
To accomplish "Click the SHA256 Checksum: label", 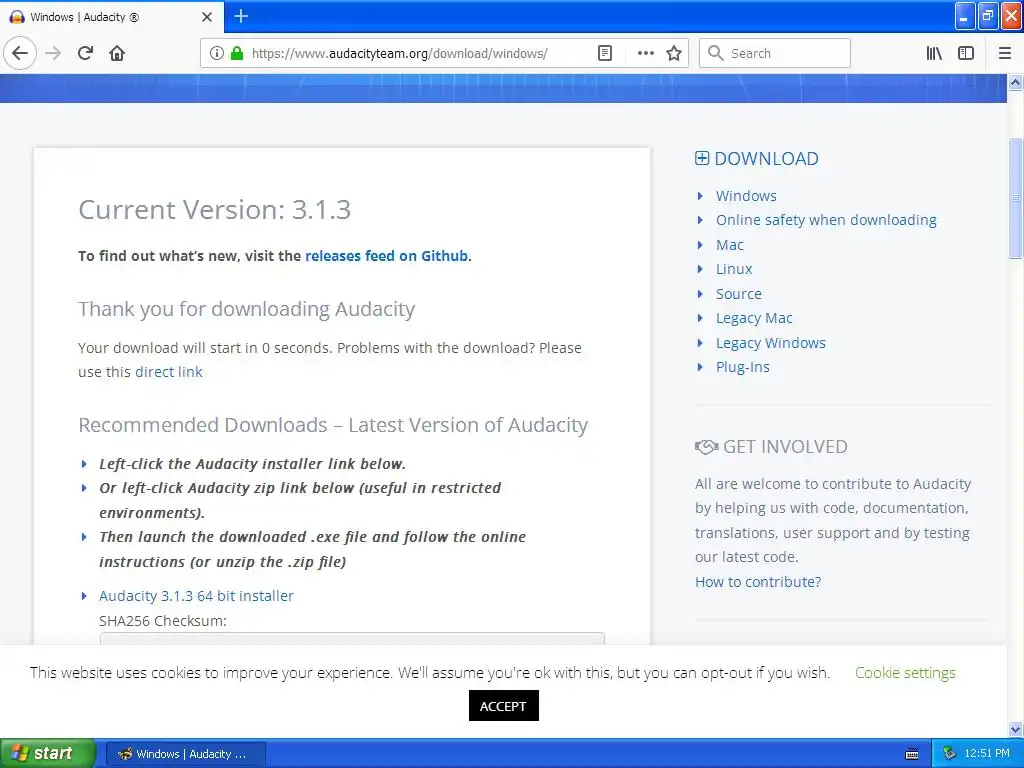I will [x=163, y=620].
